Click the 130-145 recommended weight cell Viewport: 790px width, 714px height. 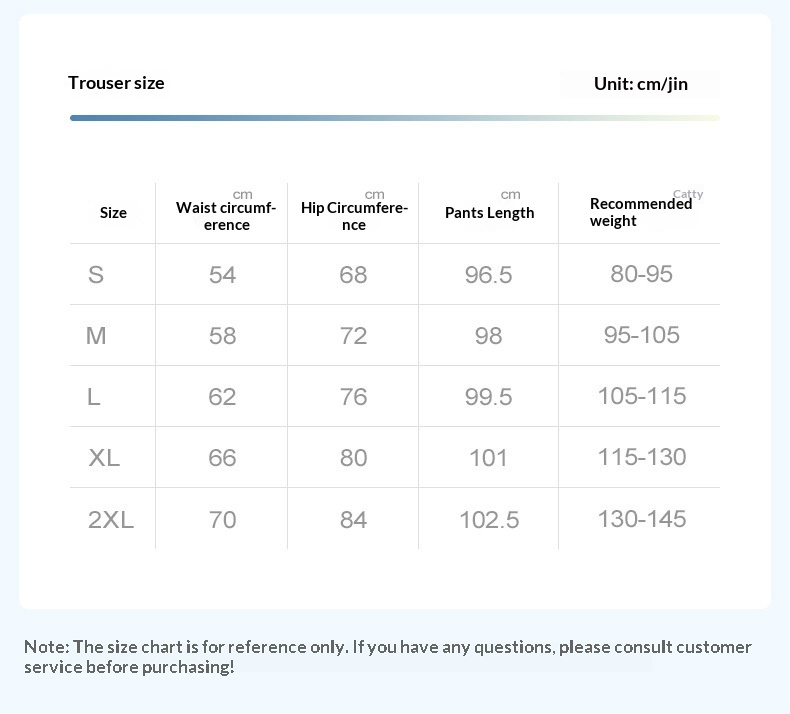(x=641, y=519)
